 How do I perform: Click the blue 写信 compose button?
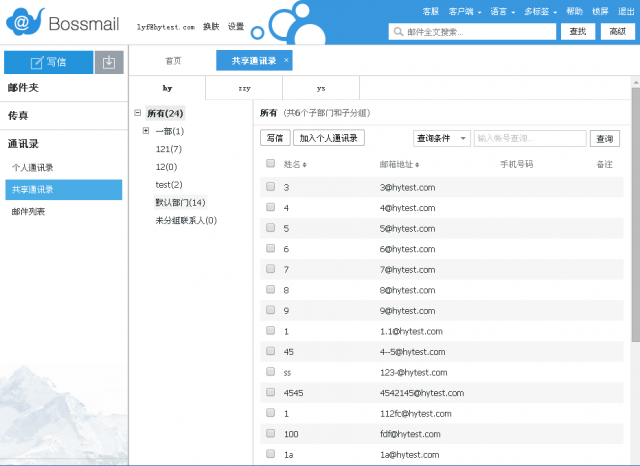click(49, 62)
